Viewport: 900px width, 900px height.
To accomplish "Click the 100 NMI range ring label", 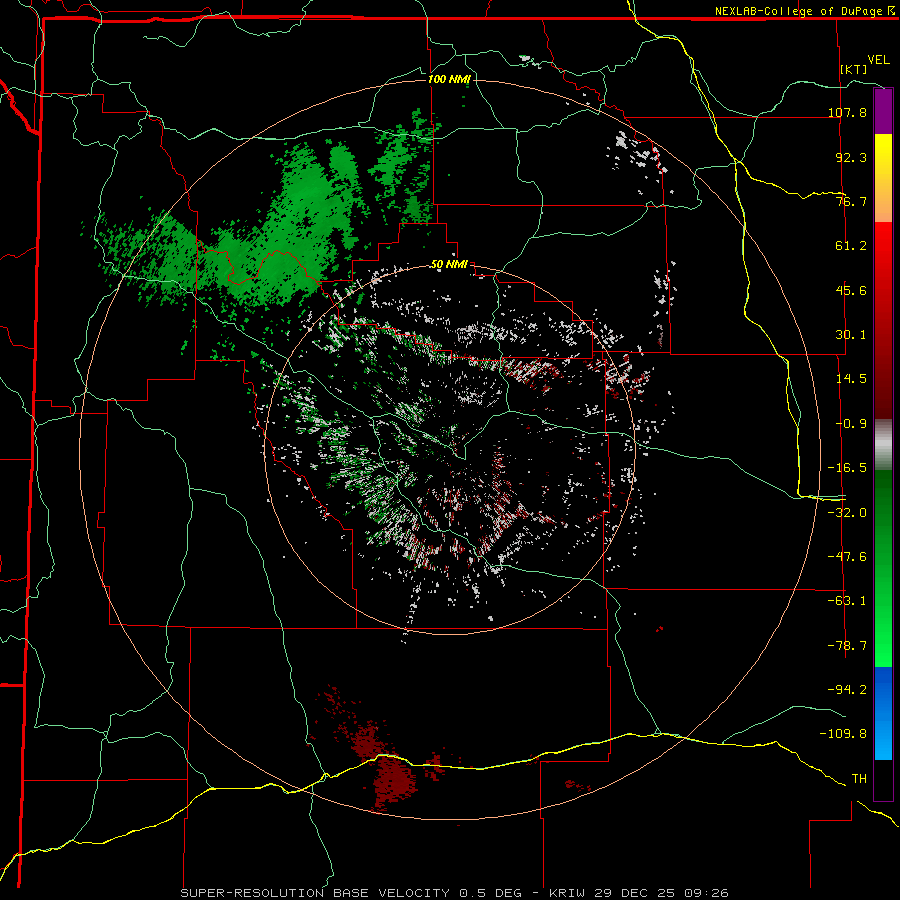I will coord(449,79).
